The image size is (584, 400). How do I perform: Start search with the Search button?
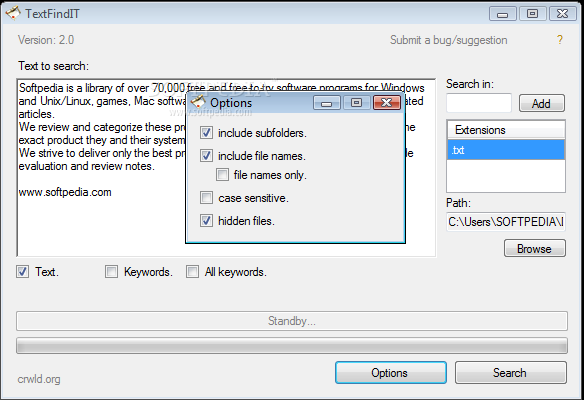pos(511,372)
